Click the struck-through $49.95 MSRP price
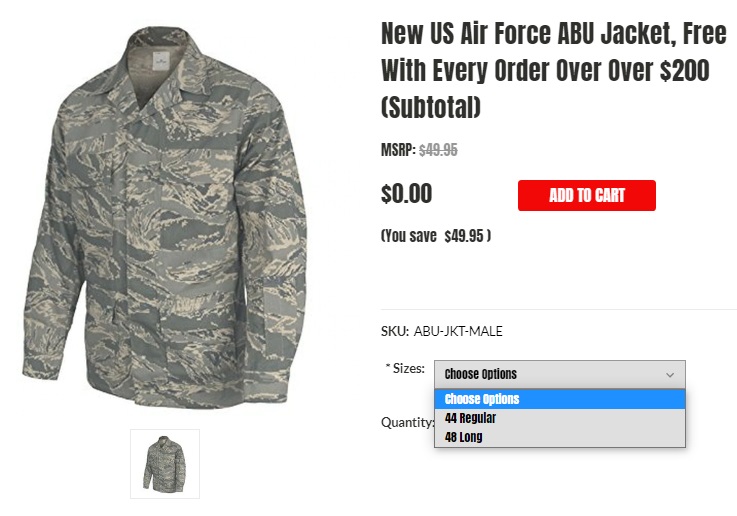Screen dimensions: 737x516 [x=438, y=150]
